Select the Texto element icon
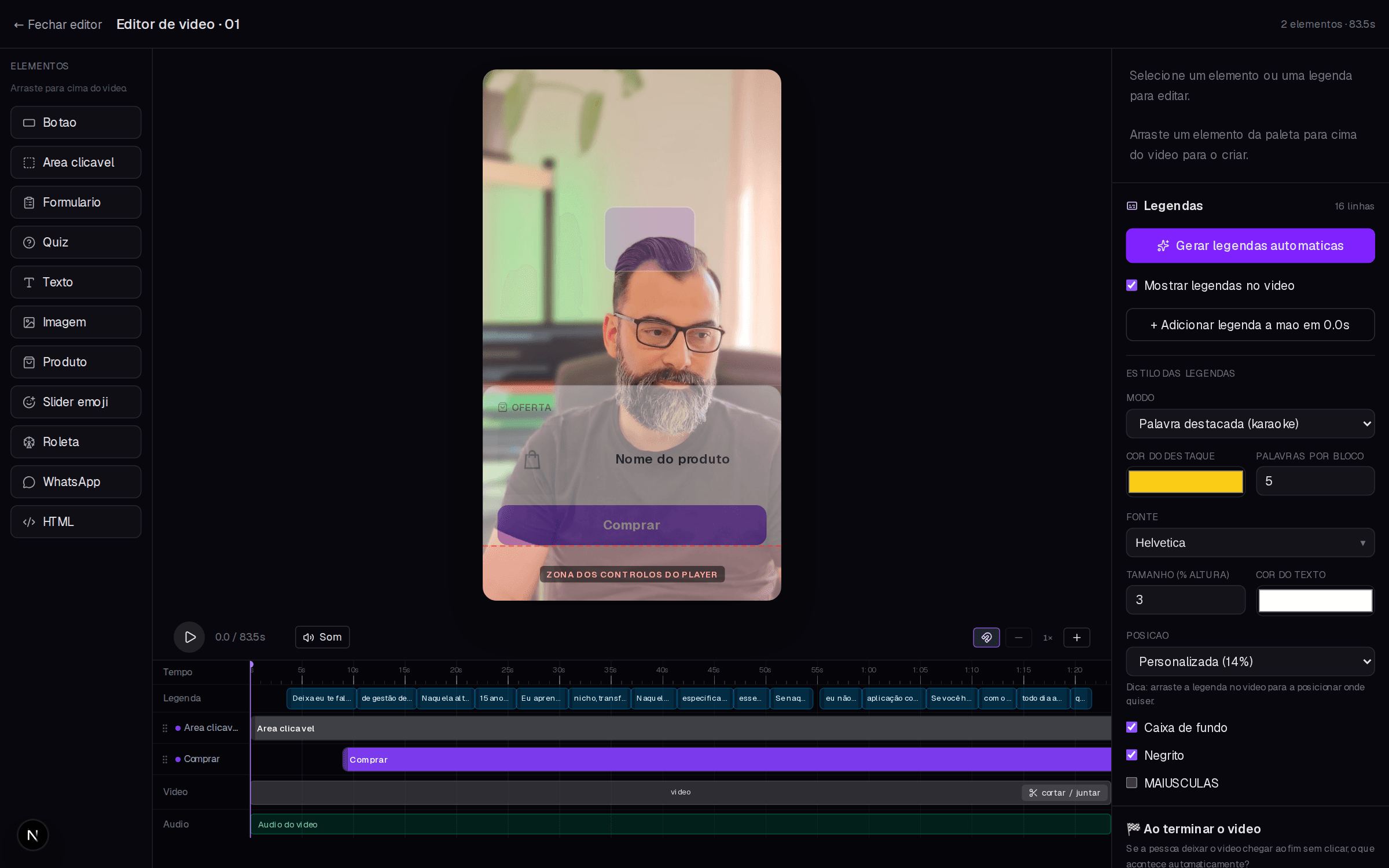The height and width of the screenshot is (868, 1389). click(29, 282)
